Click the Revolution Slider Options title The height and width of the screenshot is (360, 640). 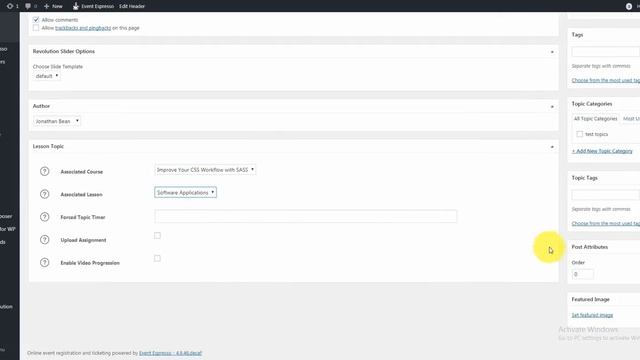tap(64, 51)
